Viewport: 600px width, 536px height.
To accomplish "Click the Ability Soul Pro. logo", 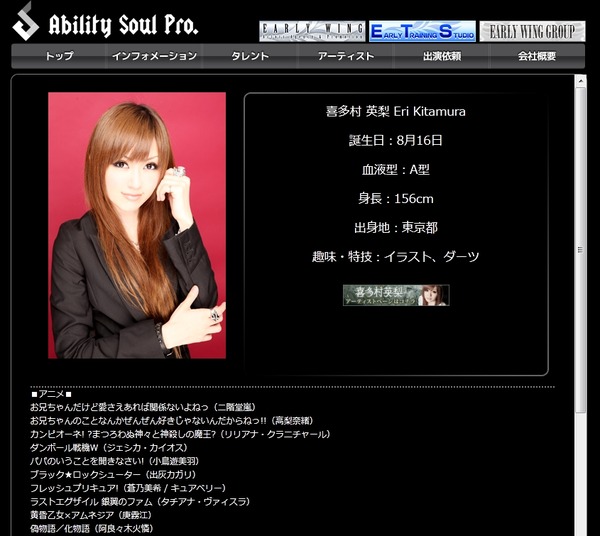I will tap(105, 22).
